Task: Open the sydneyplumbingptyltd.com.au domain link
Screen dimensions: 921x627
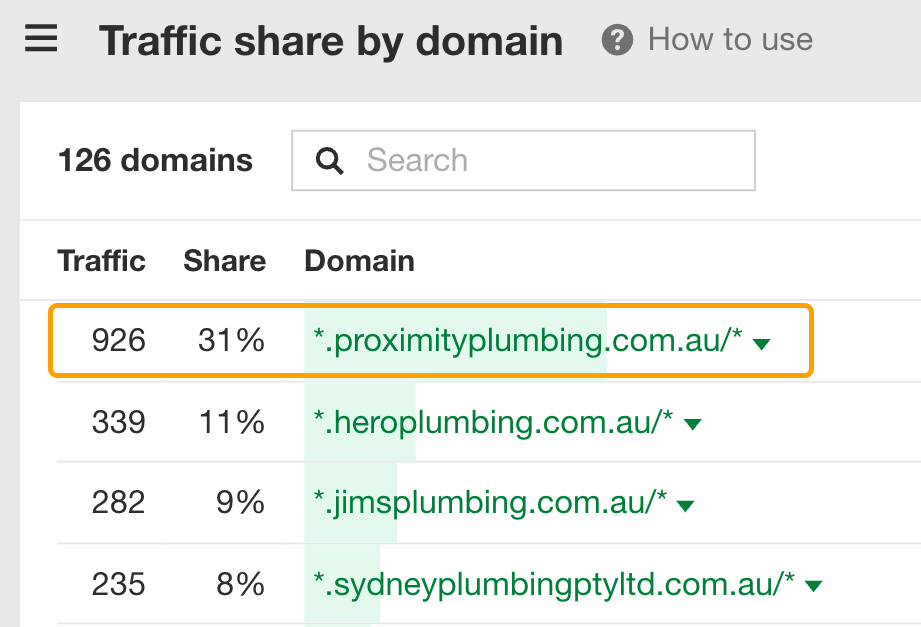Action: coord(548,584)
